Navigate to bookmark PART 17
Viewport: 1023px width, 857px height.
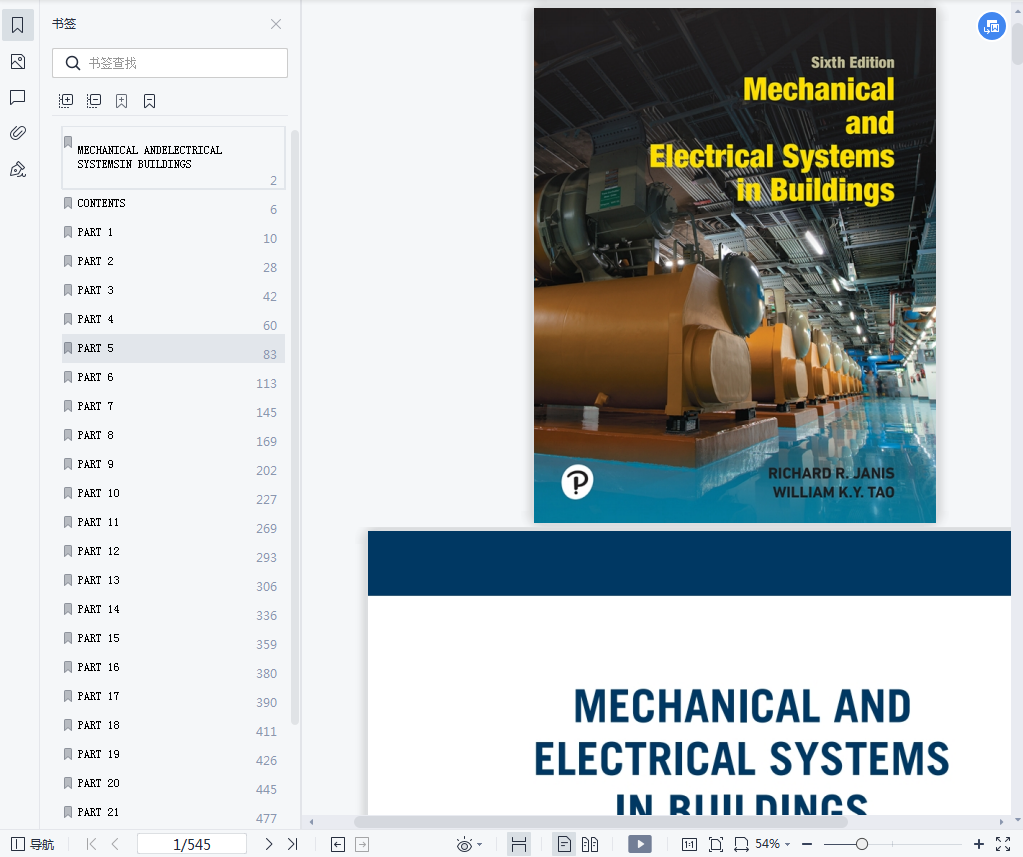(x=174, y=697)
